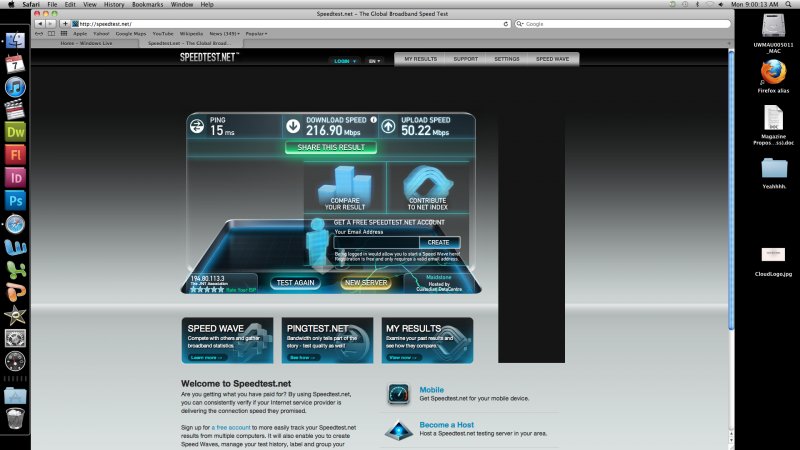800x450 pixels.
Task: Reload page with the refresh icon
Action: [506, 24]
